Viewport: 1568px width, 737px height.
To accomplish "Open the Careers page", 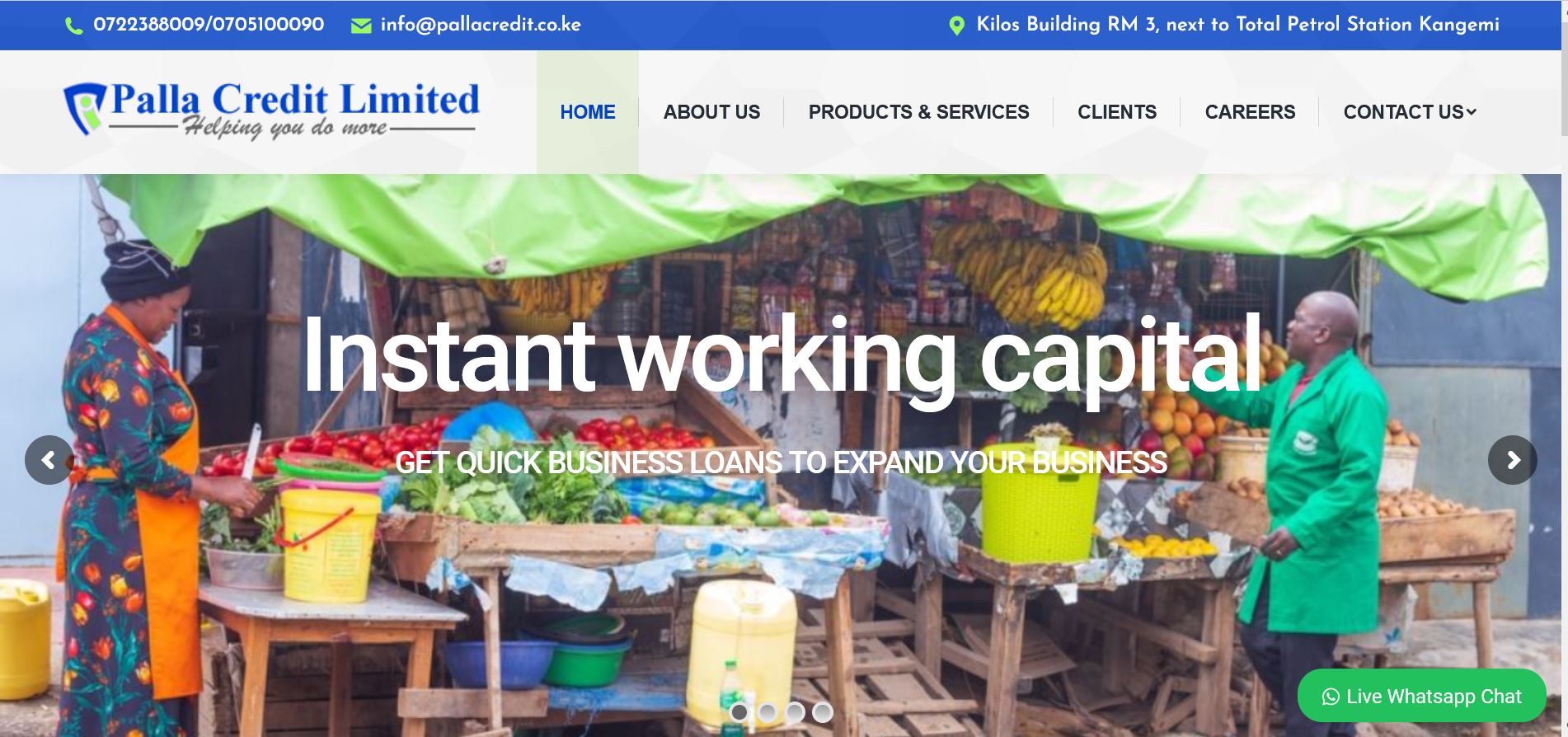I will point(1250,112).
